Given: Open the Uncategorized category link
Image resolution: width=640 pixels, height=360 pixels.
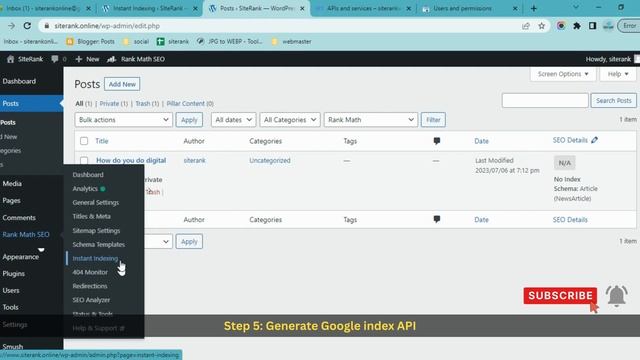Looking at the screenshot, I should tap(270, 160).
